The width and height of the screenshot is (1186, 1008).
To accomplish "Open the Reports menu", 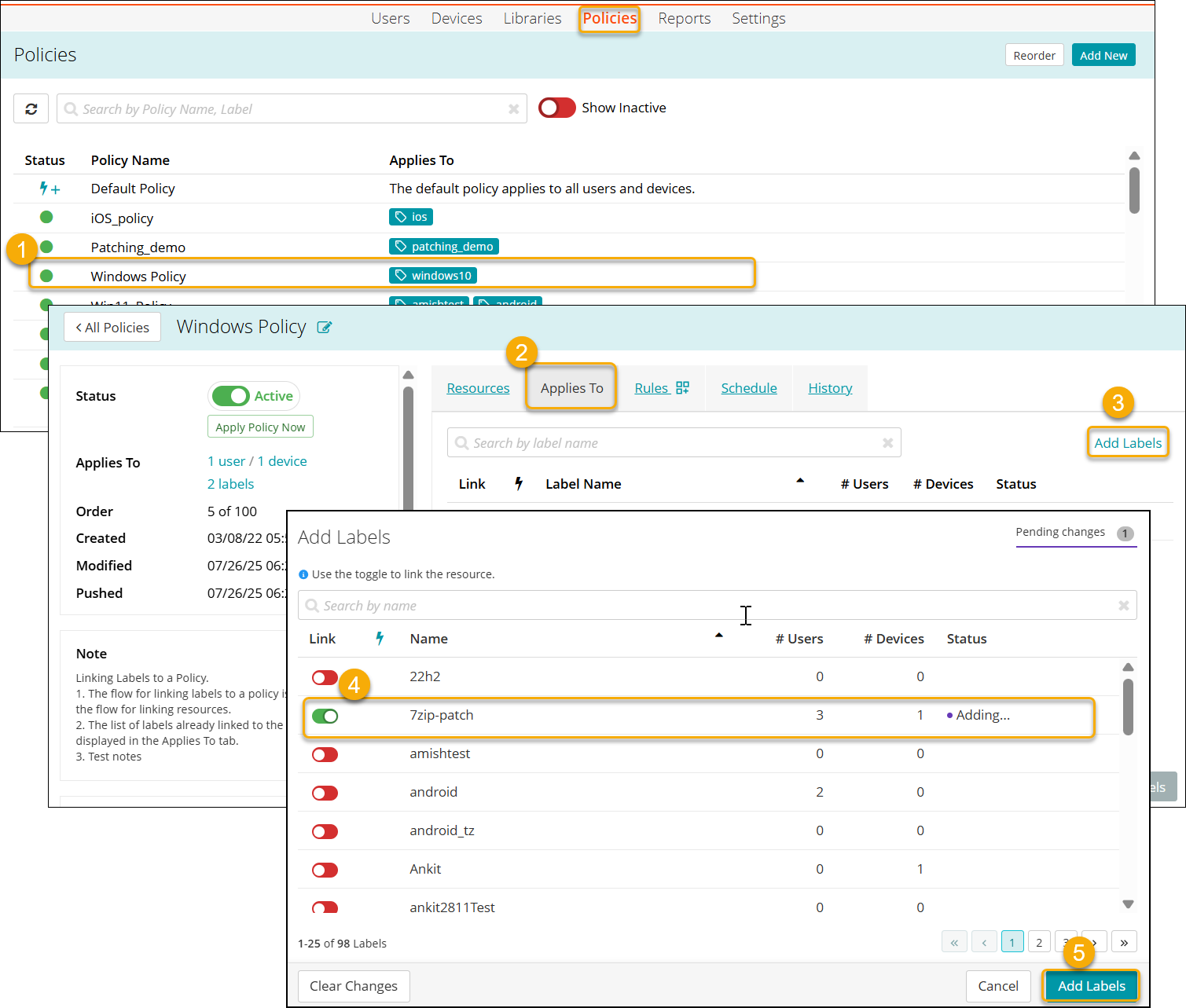I will [x=684, y=18].
